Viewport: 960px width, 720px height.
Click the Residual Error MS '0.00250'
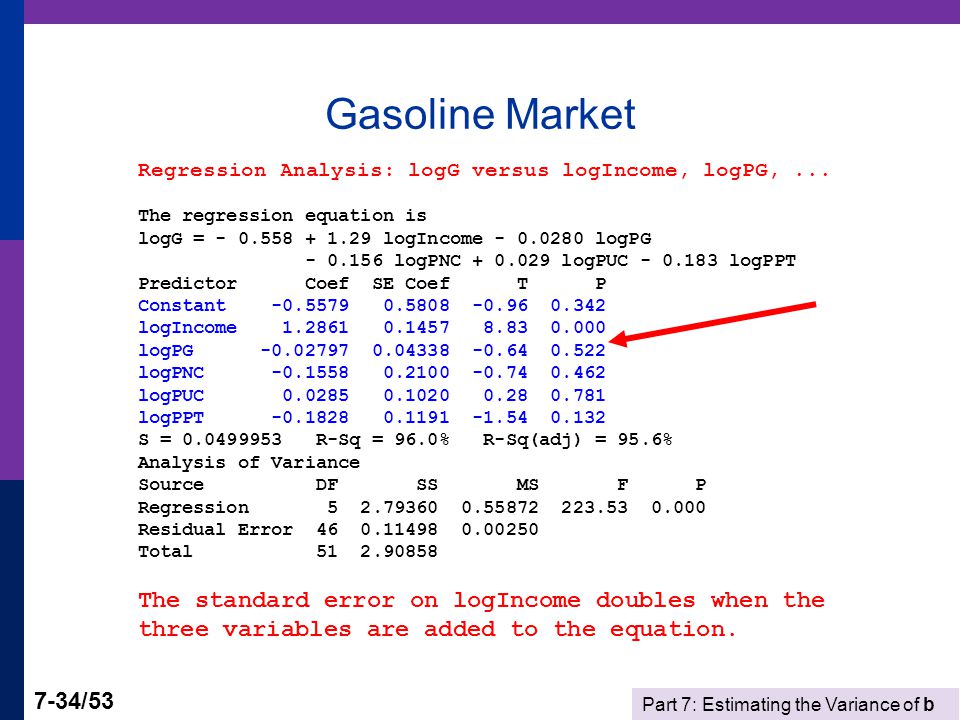[x=500, y=530]
